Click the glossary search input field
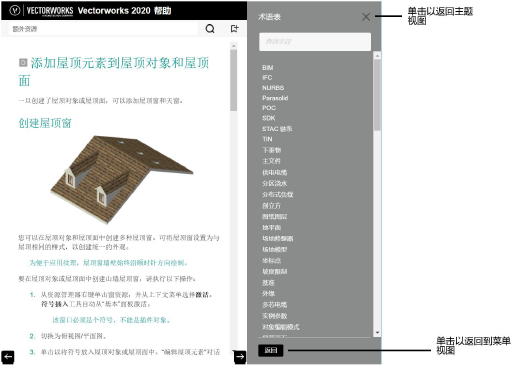 pyautogui.click(x=315, y=42)
